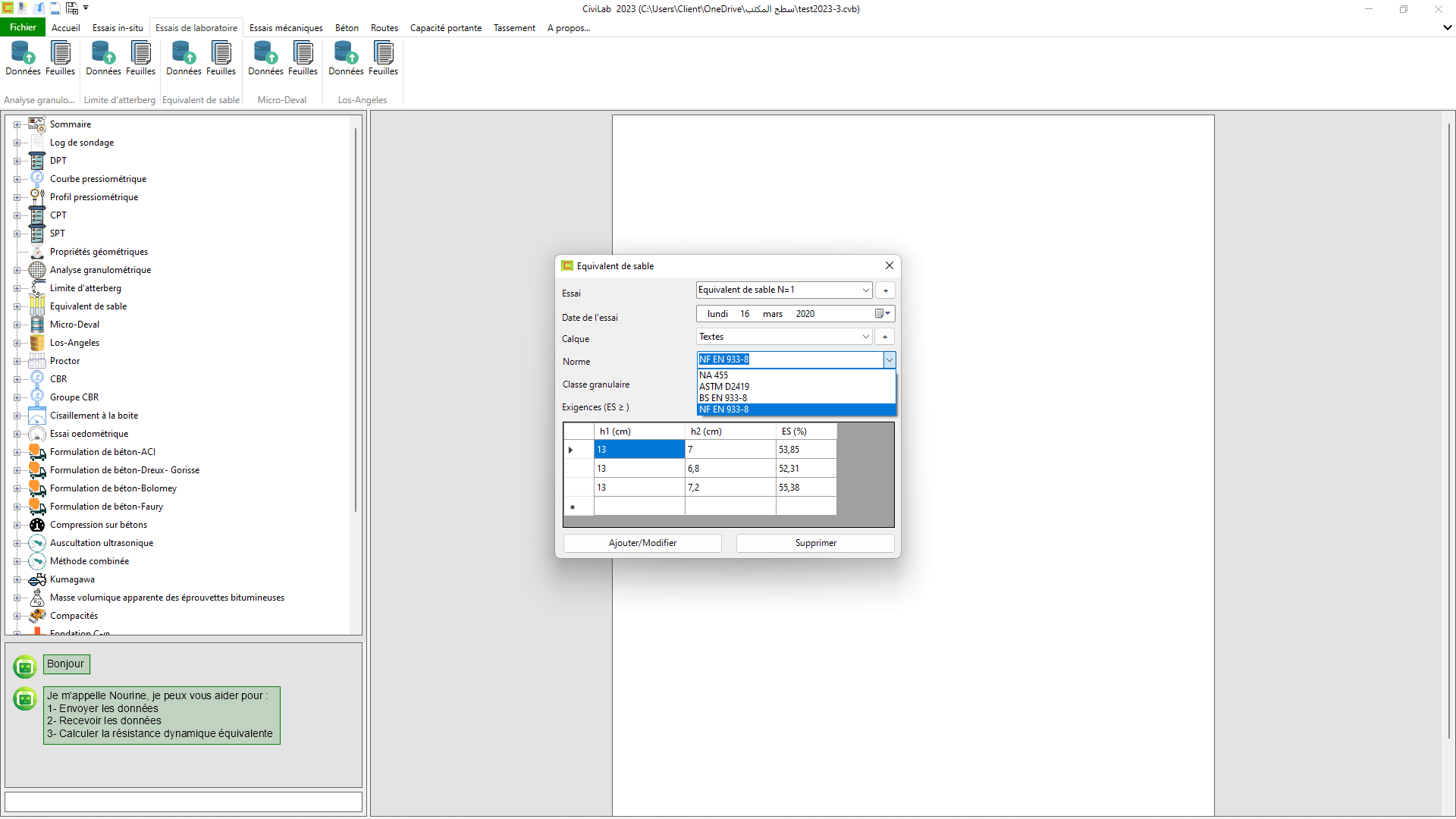Select h2 cell with value 6,8
This screenshot has width=1456, height=819.
pos(730,469)
